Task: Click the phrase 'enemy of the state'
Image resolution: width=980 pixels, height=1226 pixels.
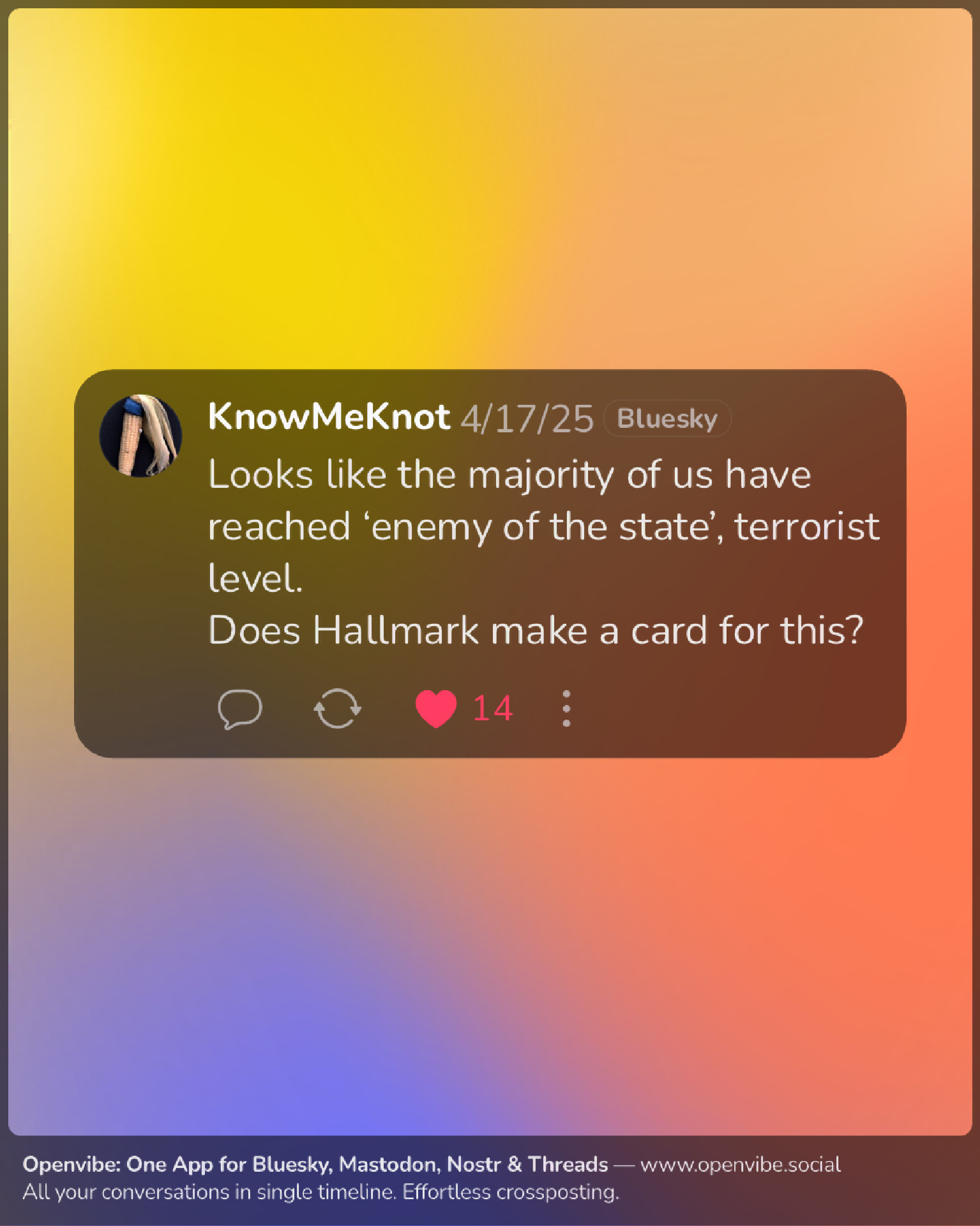Action: click(x=542, y=527)
